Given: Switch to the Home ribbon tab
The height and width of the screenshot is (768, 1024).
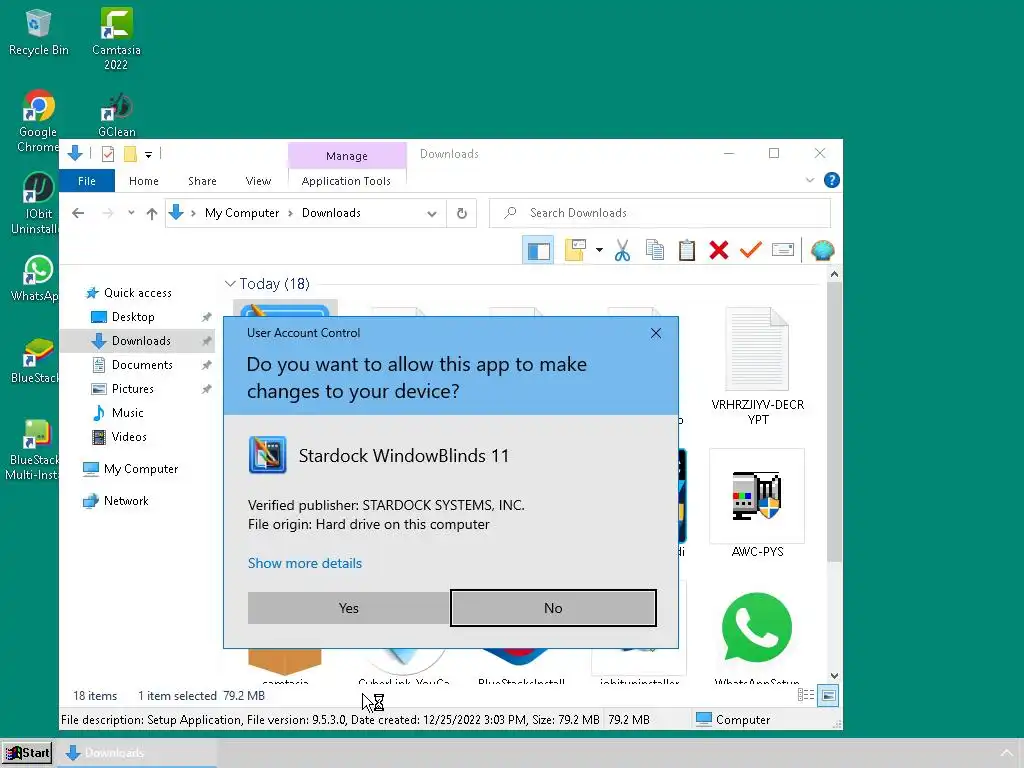Looking at the screenshot, I should [x=144, y=181].
